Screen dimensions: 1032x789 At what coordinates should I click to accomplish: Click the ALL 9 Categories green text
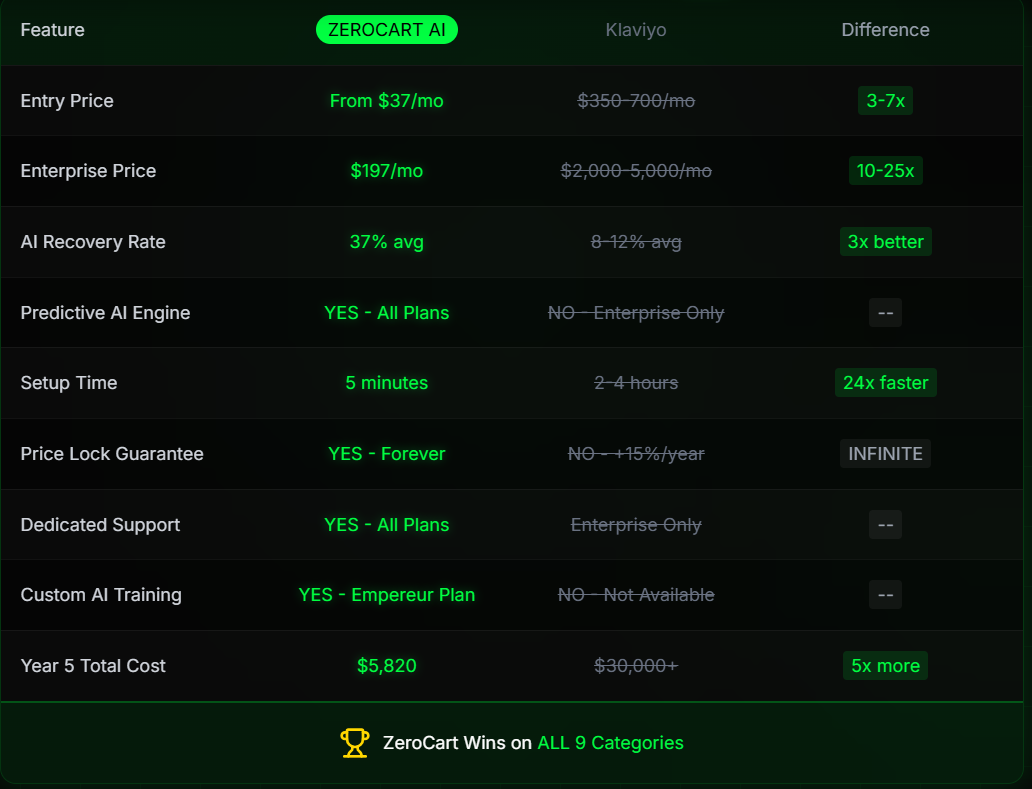pyautogui.click(x=611, y=743)
